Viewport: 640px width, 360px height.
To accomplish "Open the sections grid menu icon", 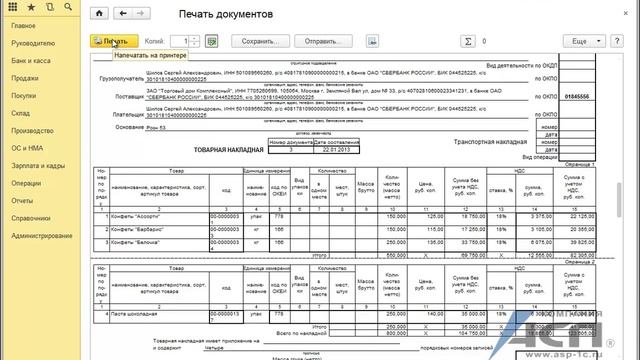I will [12, 7].
